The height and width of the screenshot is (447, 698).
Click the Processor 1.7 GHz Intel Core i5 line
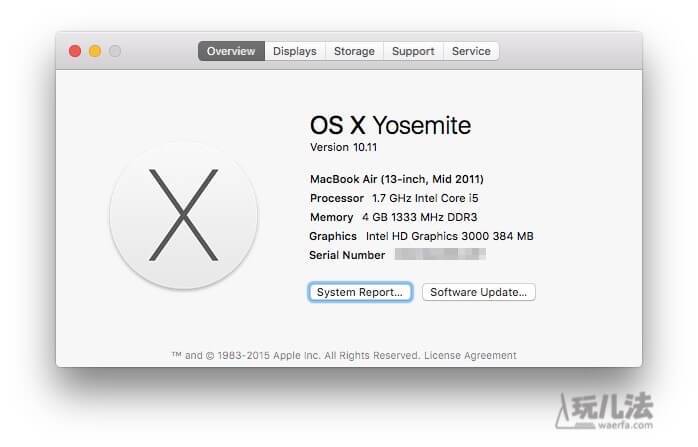394,198
